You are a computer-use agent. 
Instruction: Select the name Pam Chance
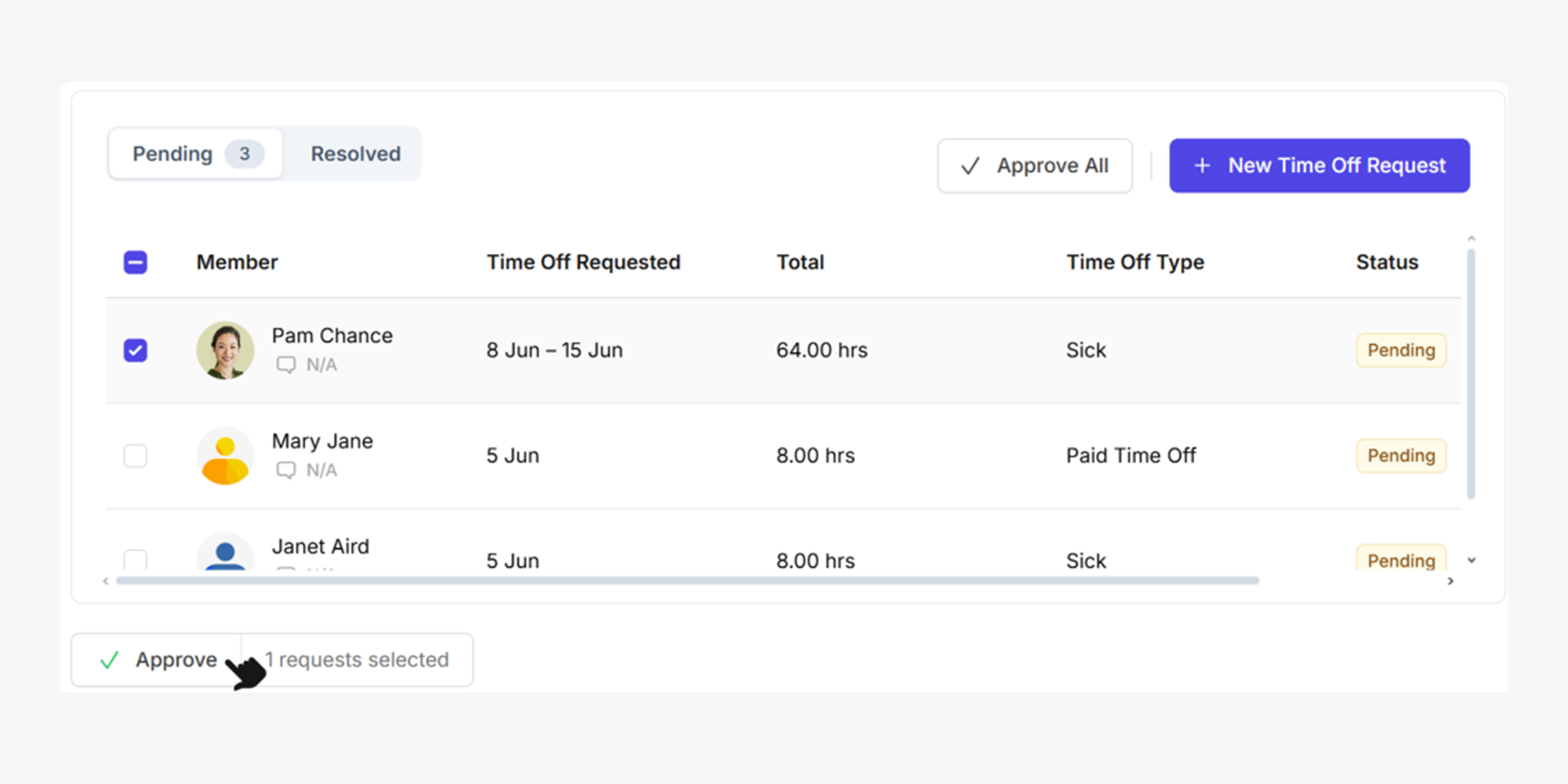pos(332,336)
